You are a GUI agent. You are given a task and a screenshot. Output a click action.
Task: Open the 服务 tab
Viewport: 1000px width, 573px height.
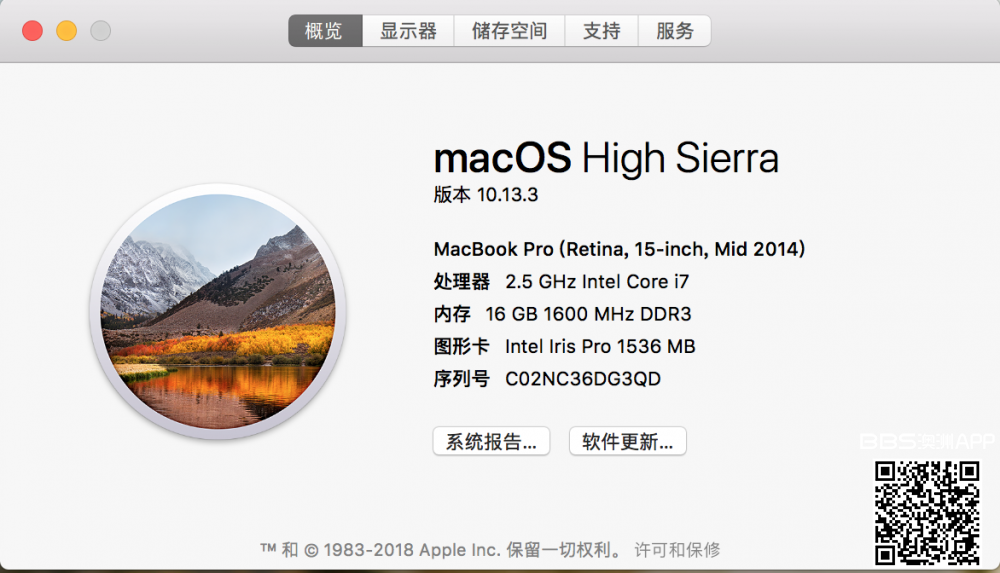[675, 31]
